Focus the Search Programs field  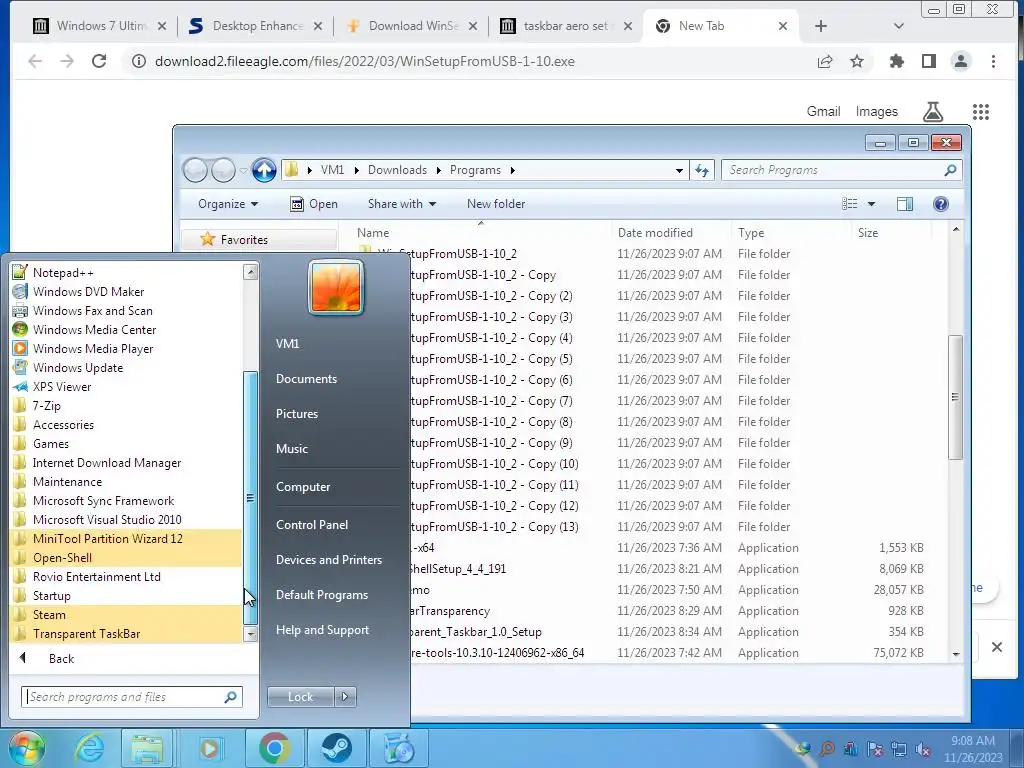click(841, 170)
